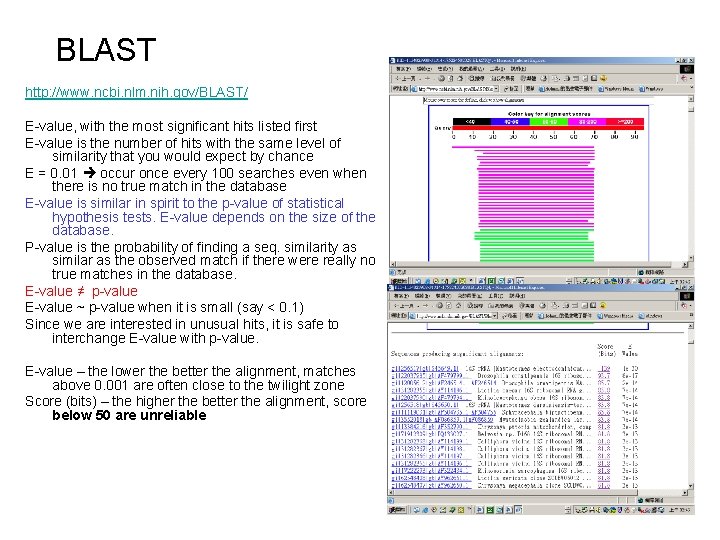Expand address bar dropdown in lower browser
The width and height of the screenshot is (720, 540).
coord(495,316)
